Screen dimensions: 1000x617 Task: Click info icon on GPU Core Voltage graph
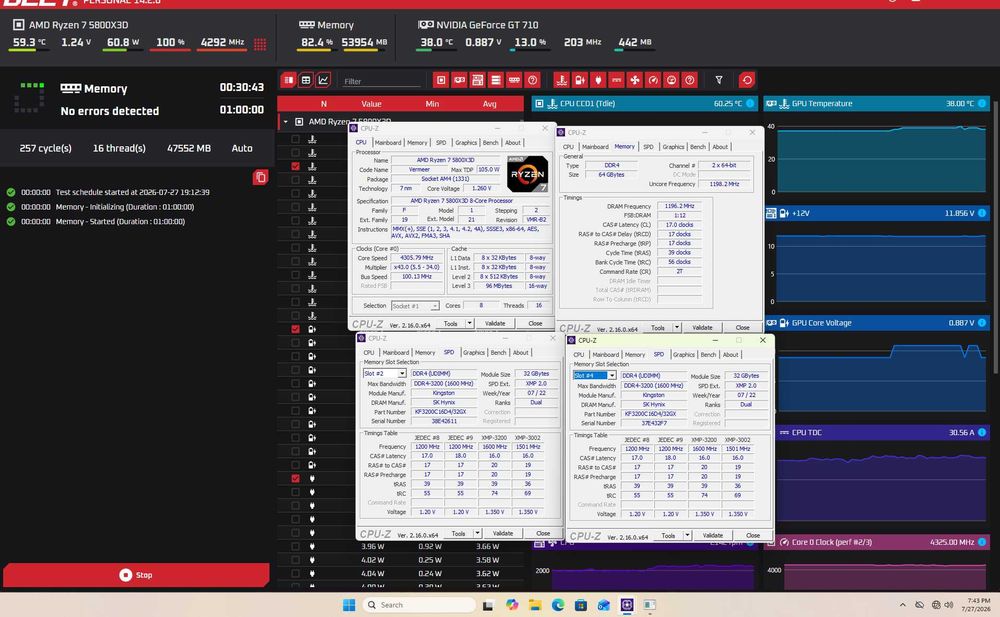pyautogui.click(x=982, y=323)
